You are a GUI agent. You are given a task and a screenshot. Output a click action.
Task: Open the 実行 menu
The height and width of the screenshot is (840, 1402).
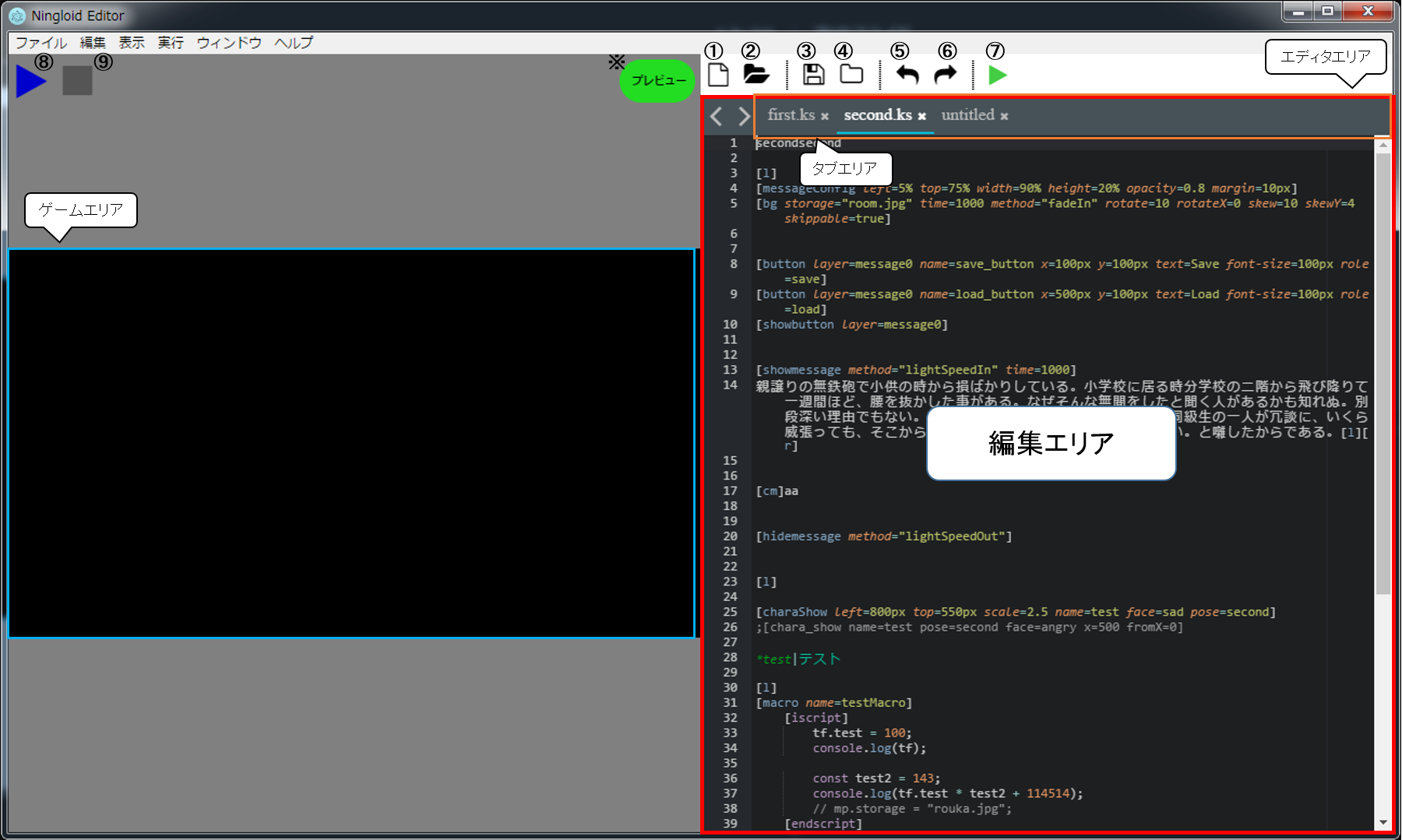[x=171, y=43]
